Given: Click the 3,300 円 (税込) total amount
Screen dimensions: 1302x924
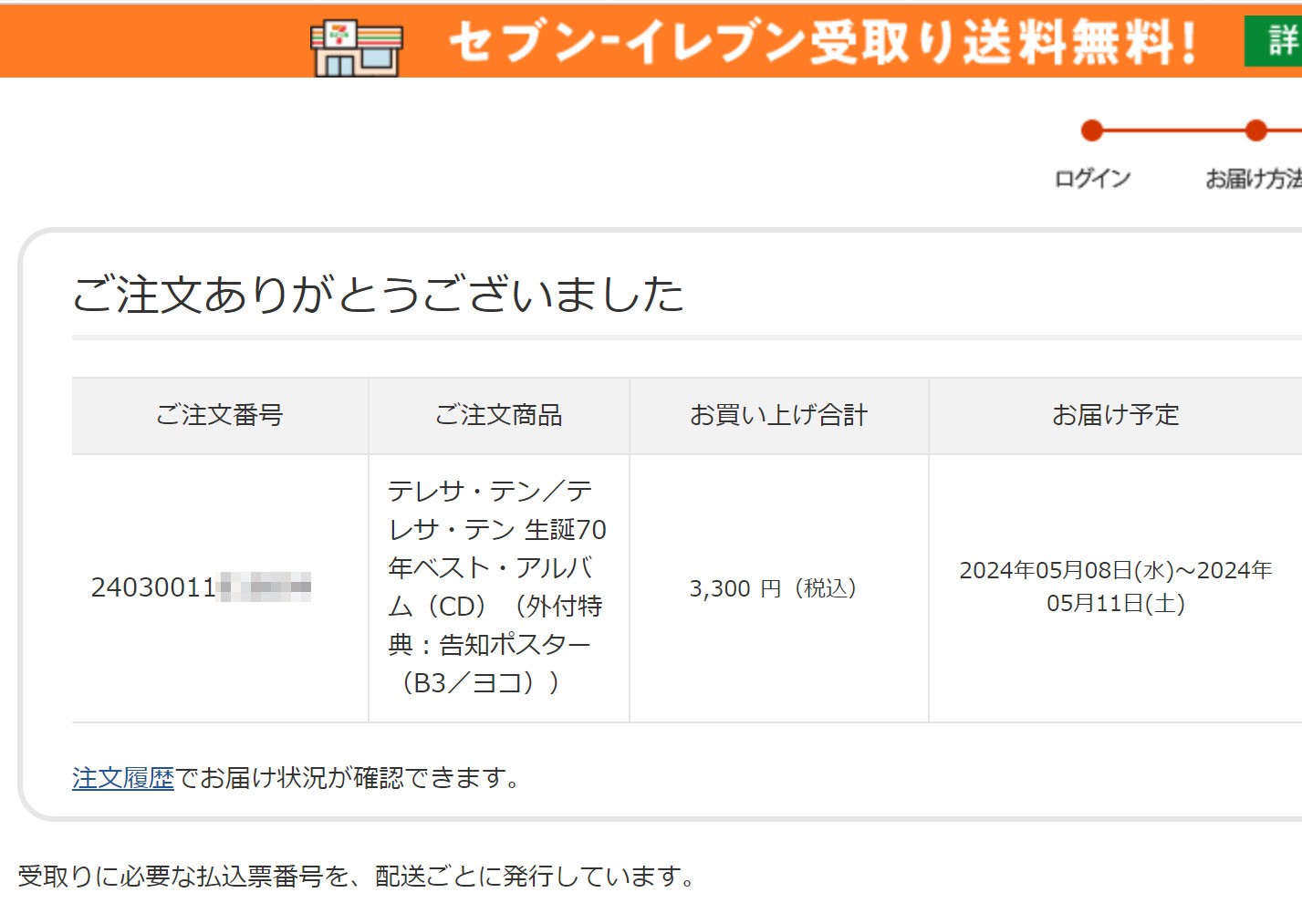Looking at the screenshot, I should [x=774, y=588].
